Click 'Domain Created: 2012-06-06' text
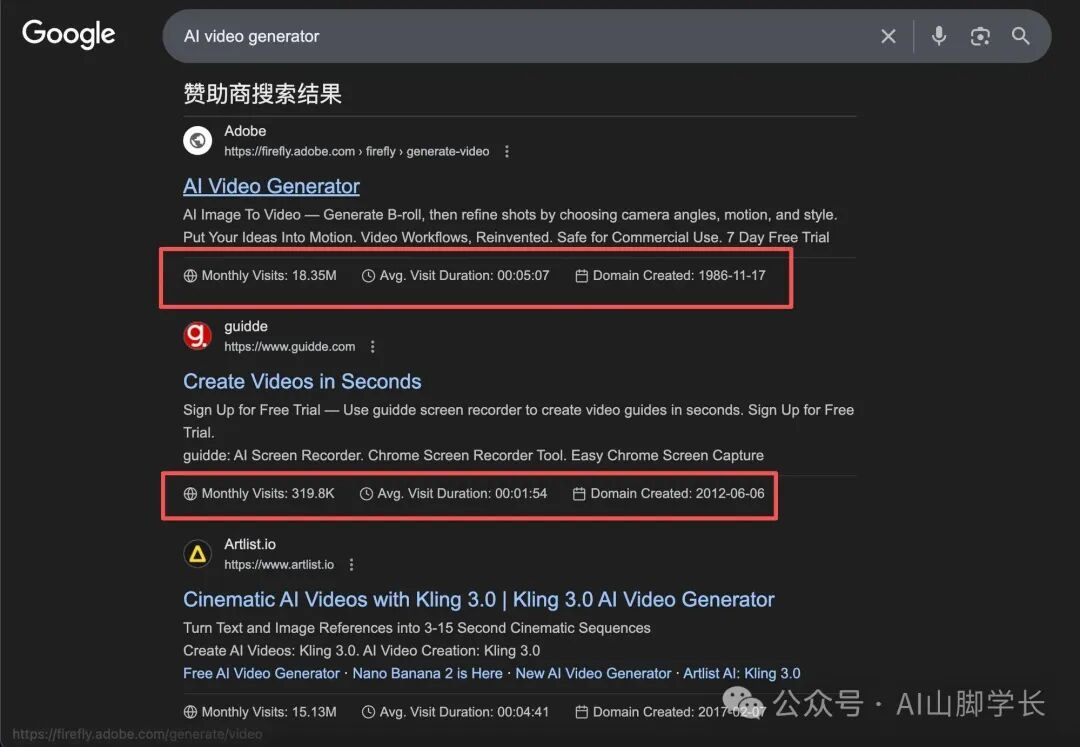Screen dimensions: 1080x747 678,494
